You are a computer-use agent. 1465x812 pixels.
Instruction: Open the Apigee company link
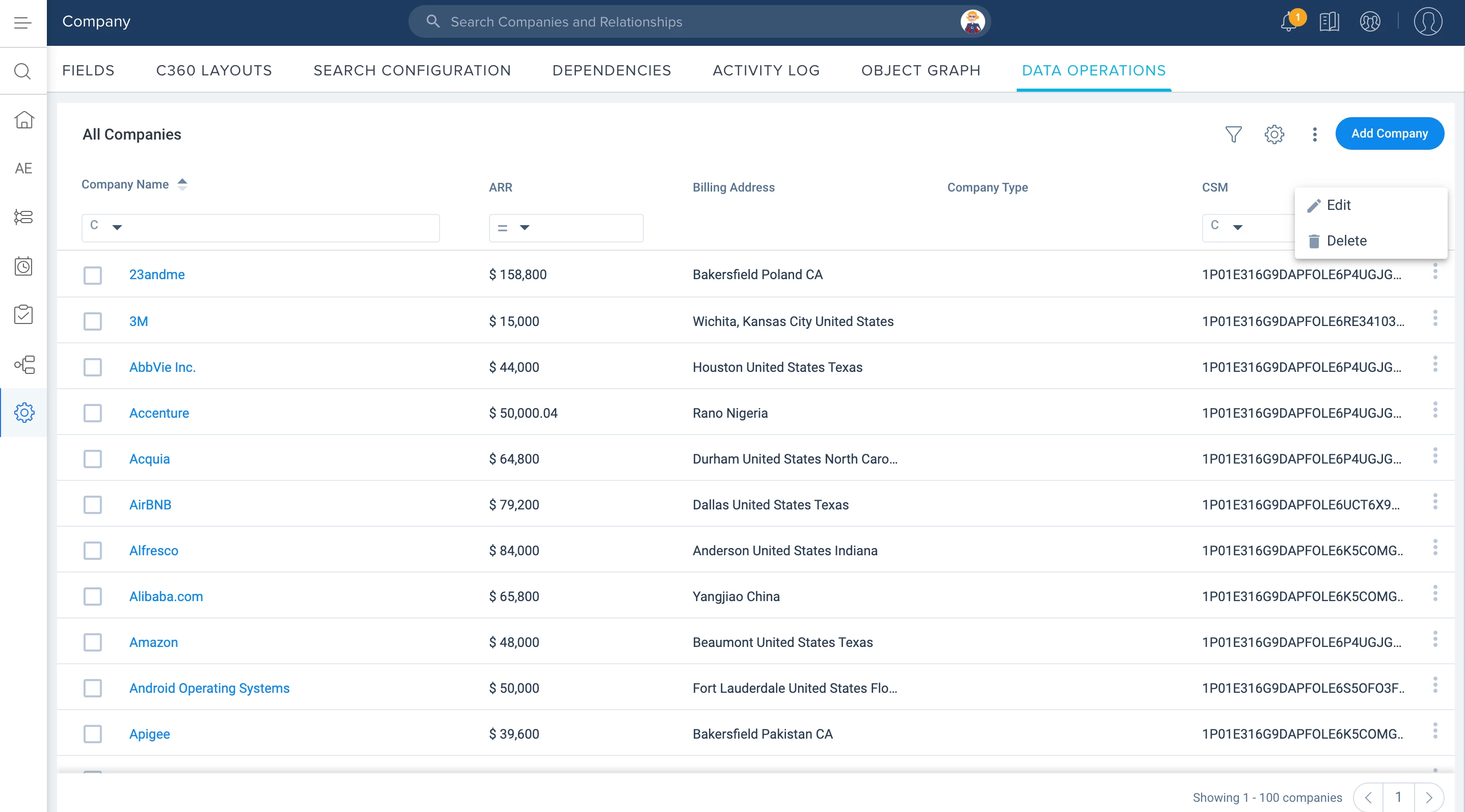click(150, 734)
